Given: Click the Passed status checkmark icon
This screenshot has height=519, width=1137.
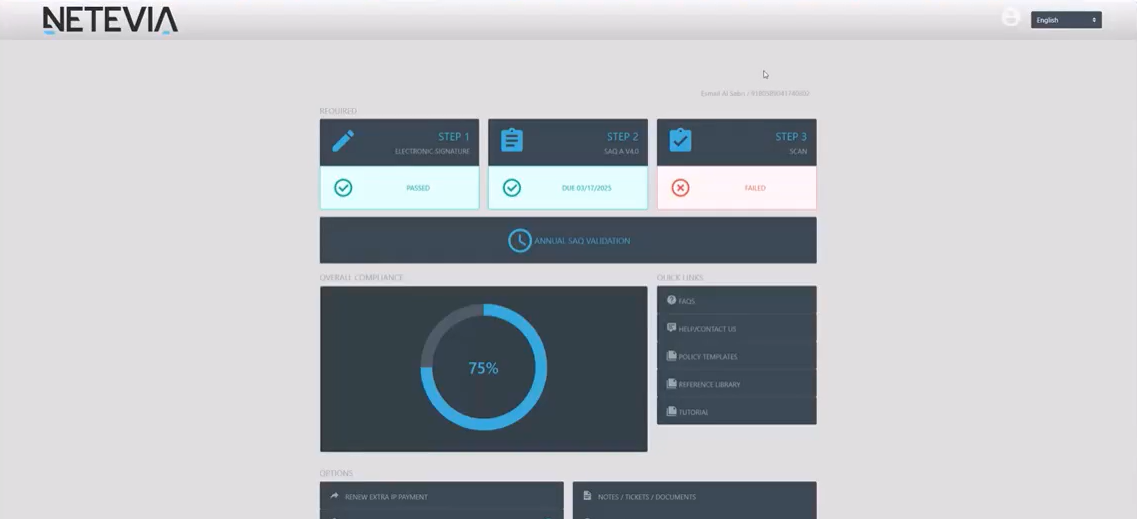Looking at the screenshot, I should (x=343, y=188).
